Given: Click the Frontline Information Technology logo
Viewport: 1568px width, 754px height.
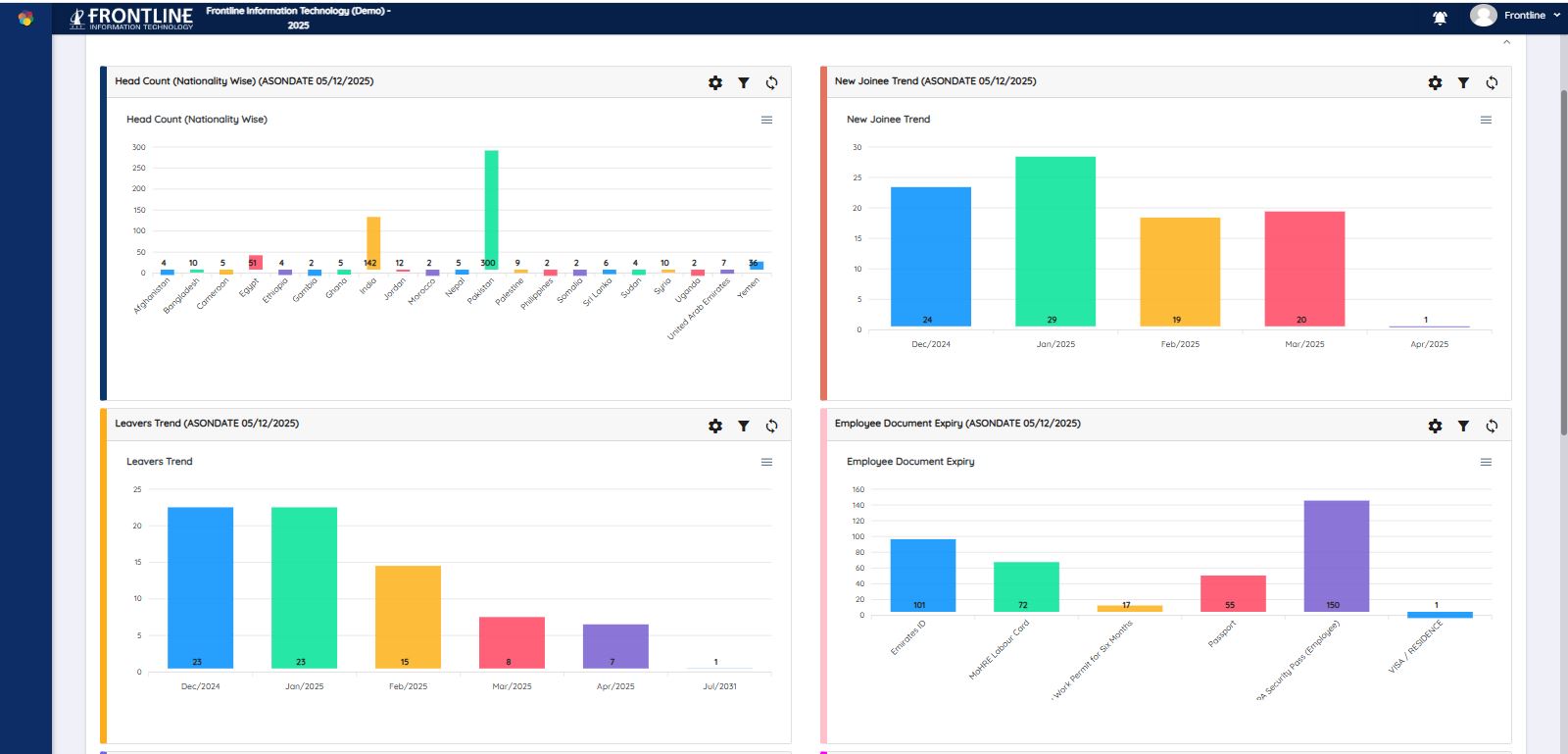Looking at the screenshot, I should [131, 18].
